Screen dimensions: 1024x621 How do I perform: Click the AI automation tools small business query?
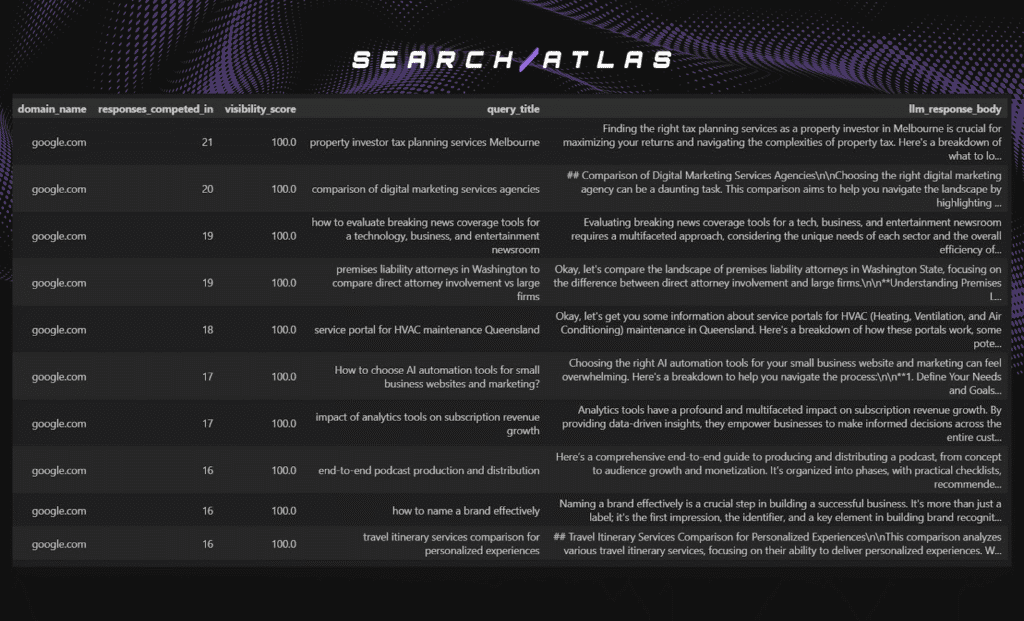(437, 377)
